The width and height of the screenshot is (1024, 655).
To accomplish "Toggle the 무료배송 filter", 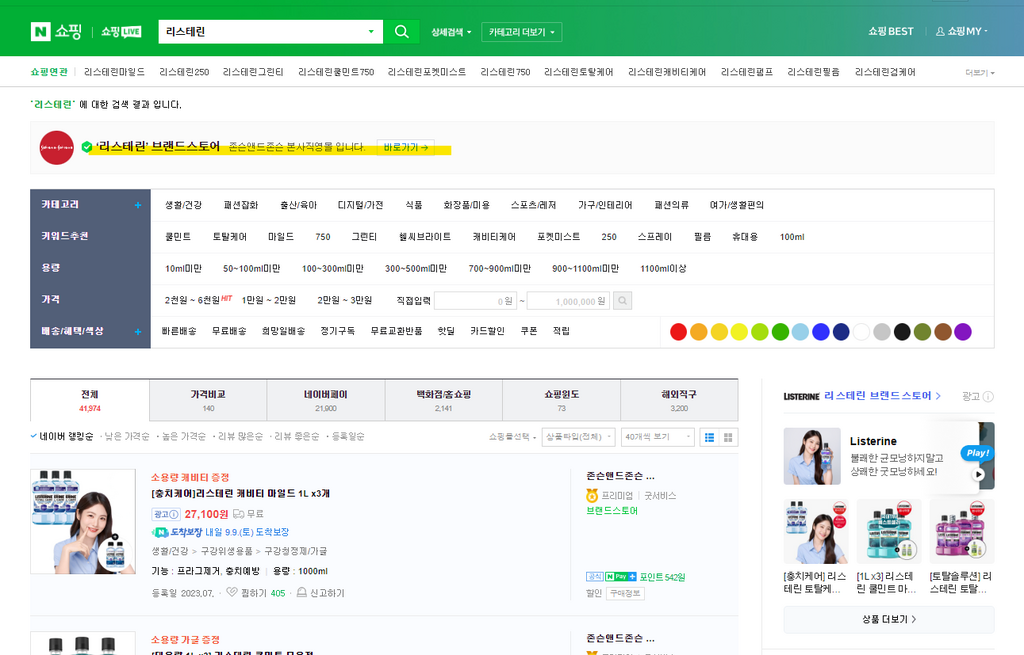I will [x=229, y=331].
